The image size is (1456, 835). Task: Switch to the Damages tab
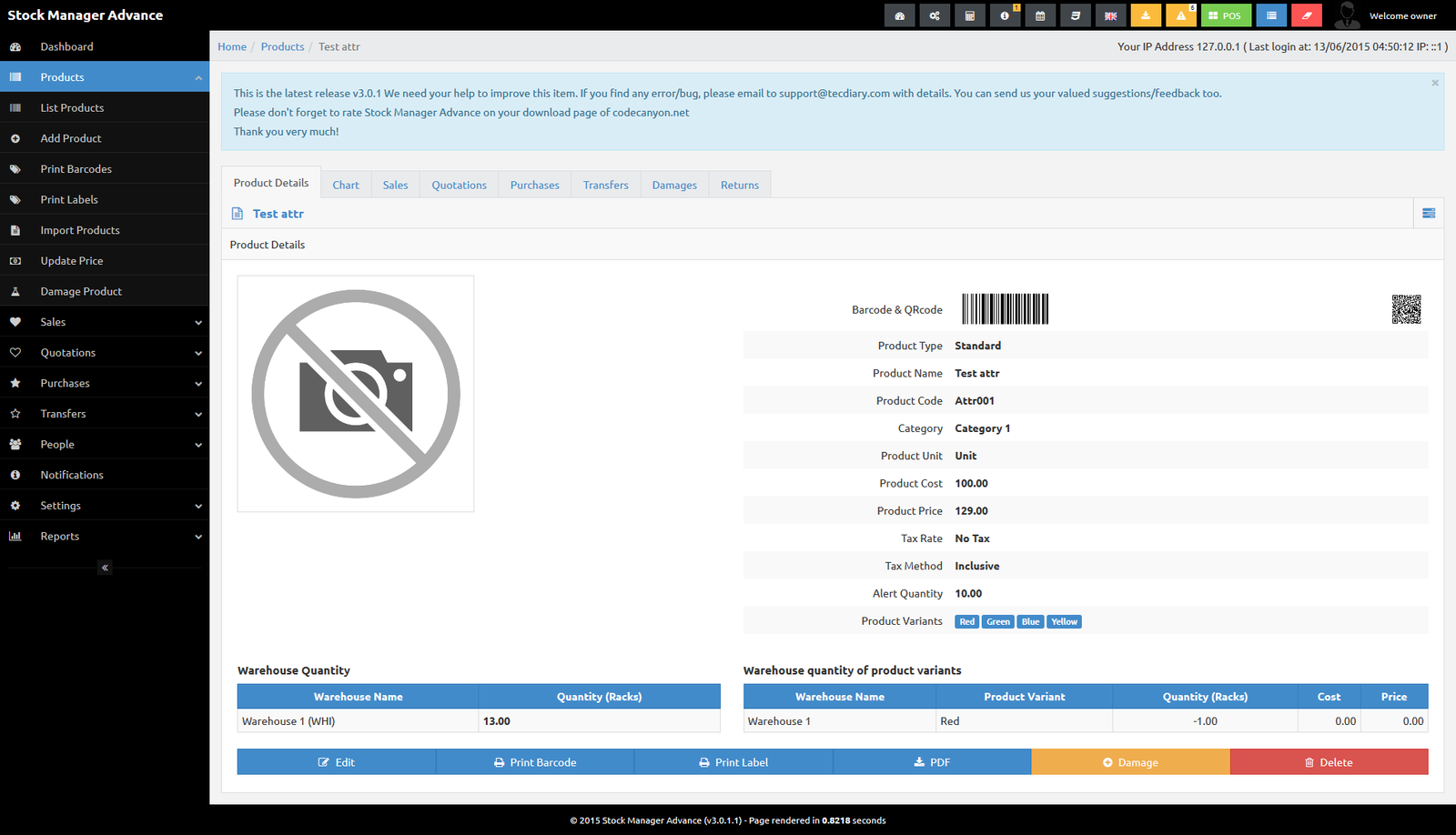coord(674,185)
